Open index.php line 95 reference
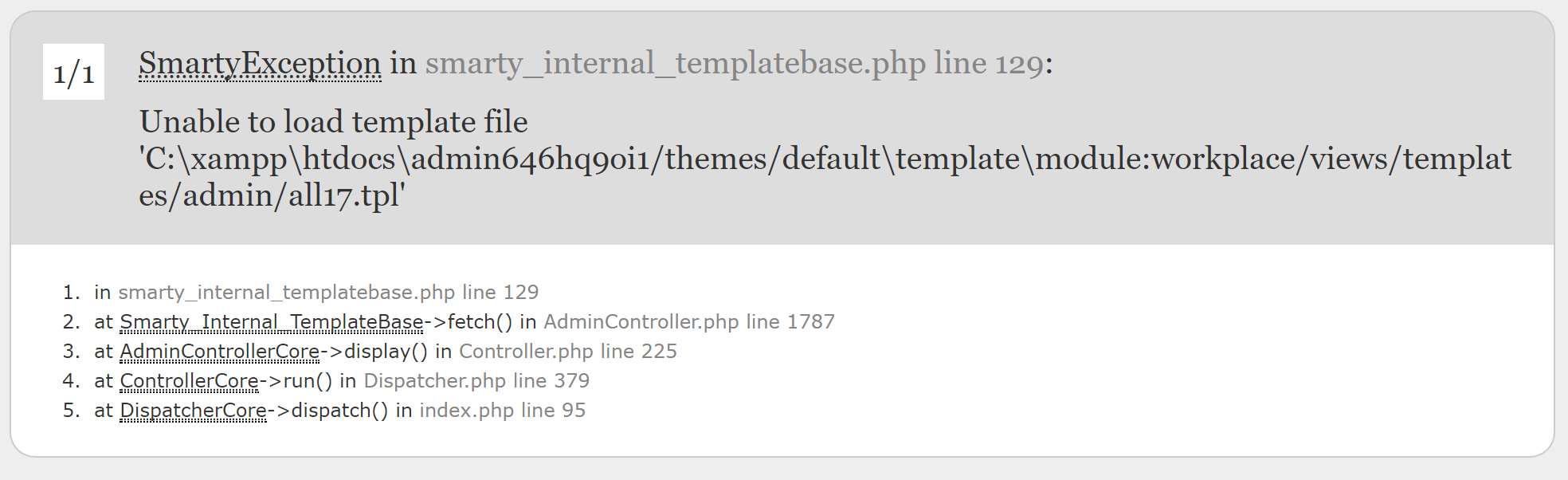 pos(503,411)
